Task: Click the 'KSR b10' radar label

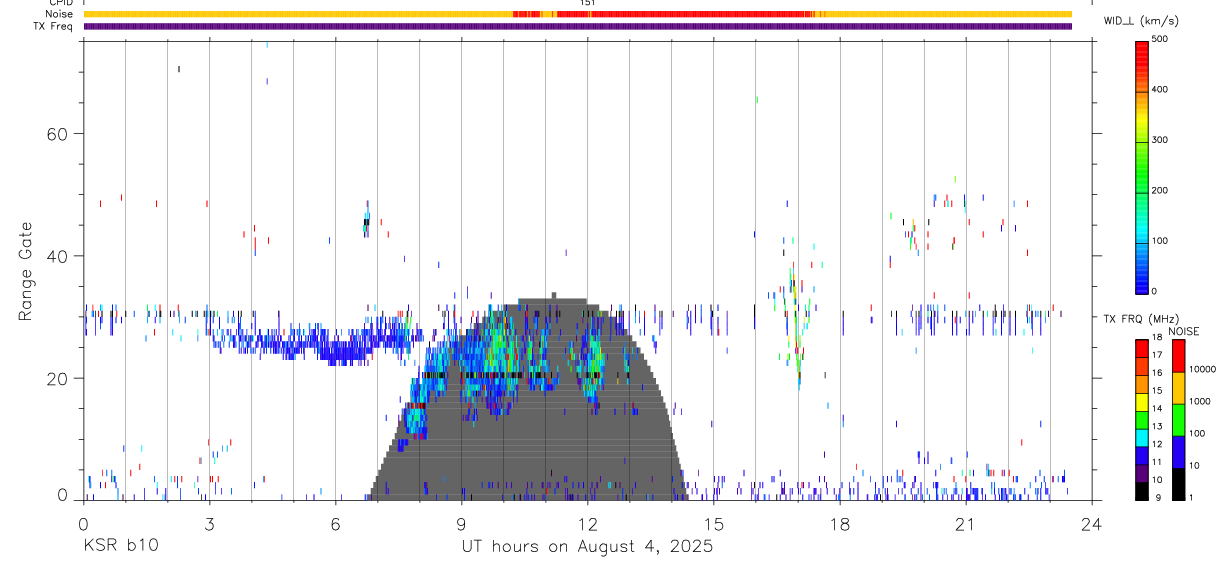Action: click(119, 546)
